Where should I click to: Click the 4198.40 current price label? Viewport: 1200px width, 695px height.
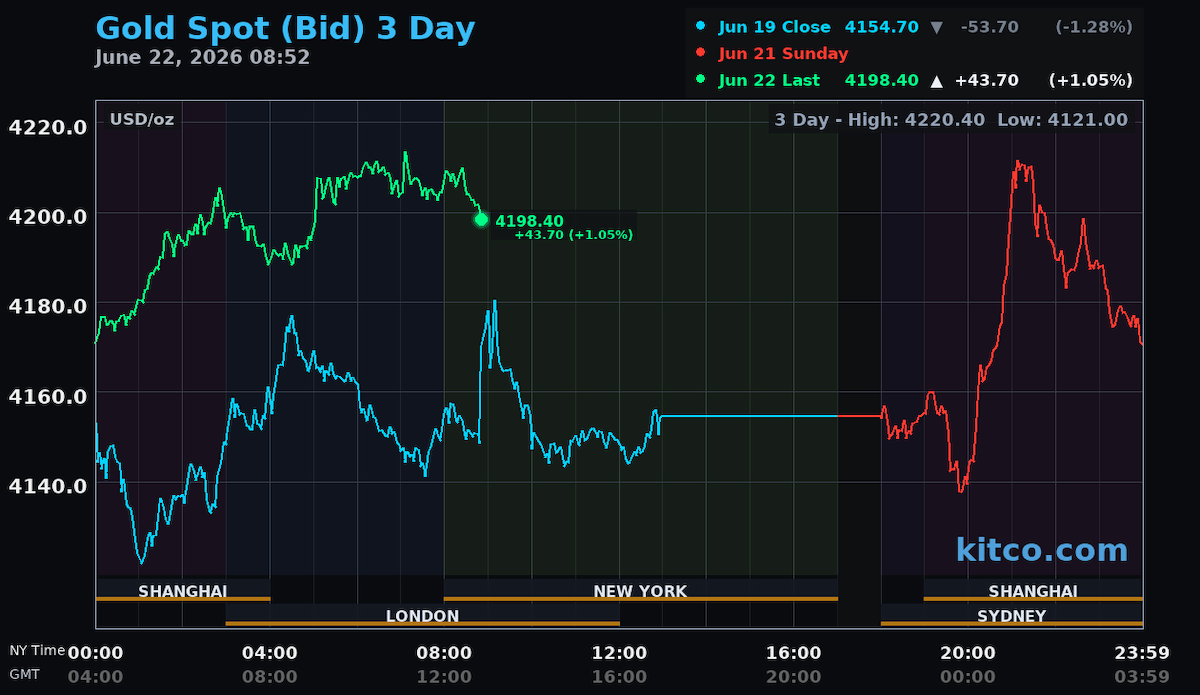pyautogui.click(x=529, y=221)
